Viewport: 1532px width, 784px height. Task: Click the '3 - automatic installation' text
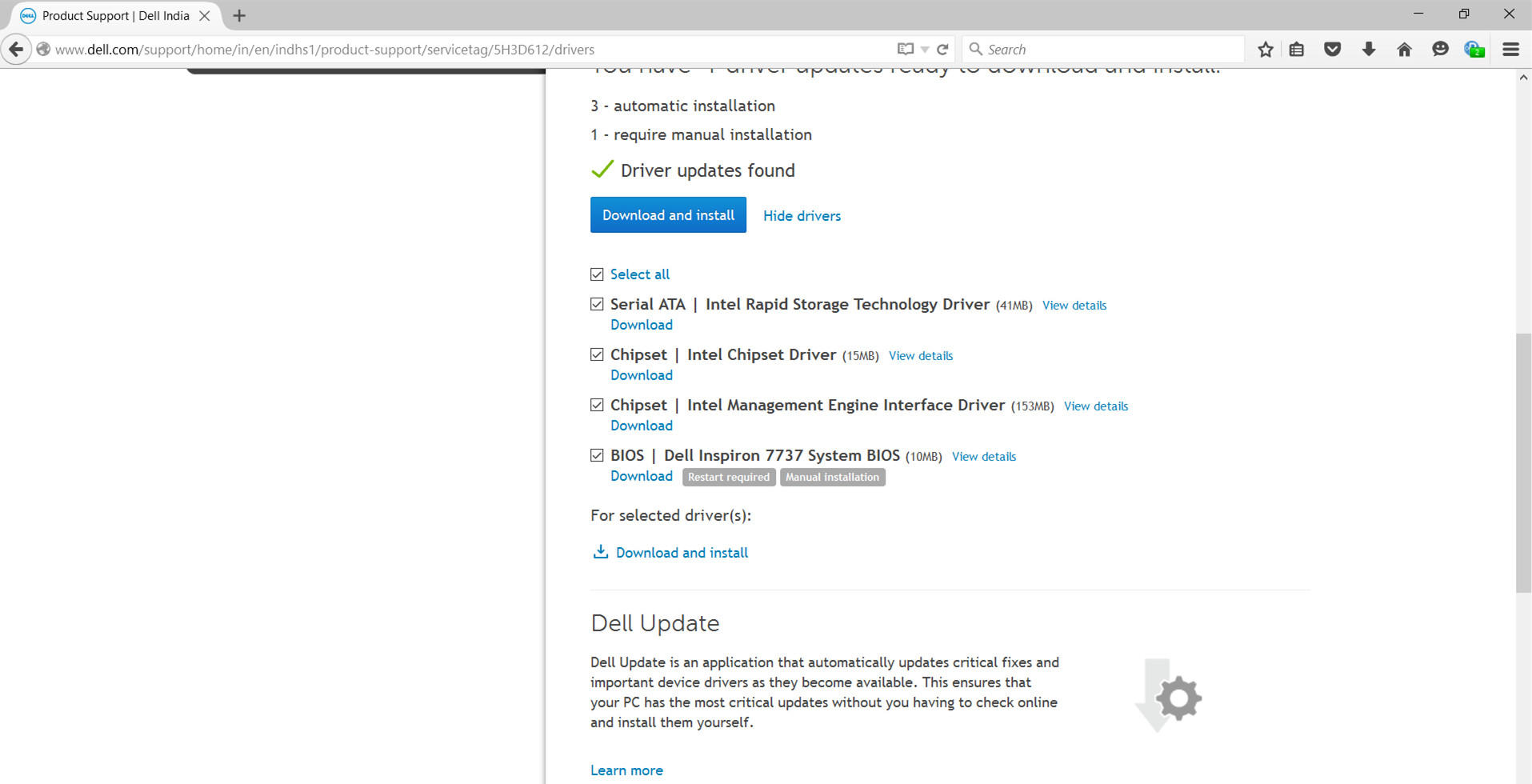(x=682, y=106)
